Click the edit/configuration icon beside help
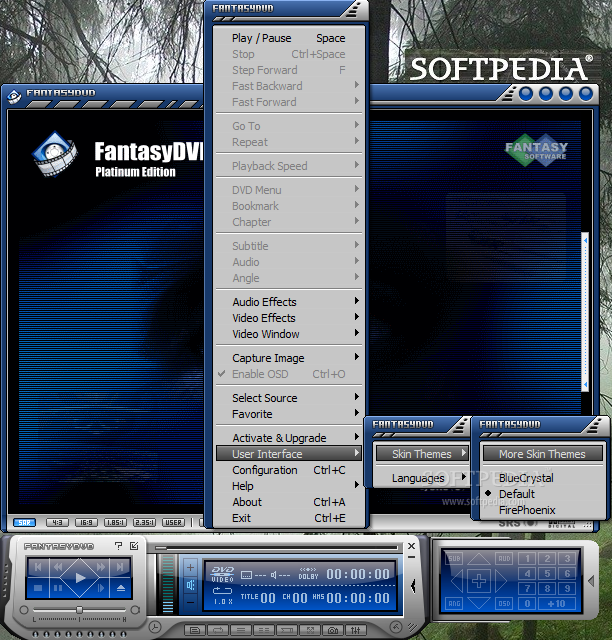612x640 pixels. (134, 546)
